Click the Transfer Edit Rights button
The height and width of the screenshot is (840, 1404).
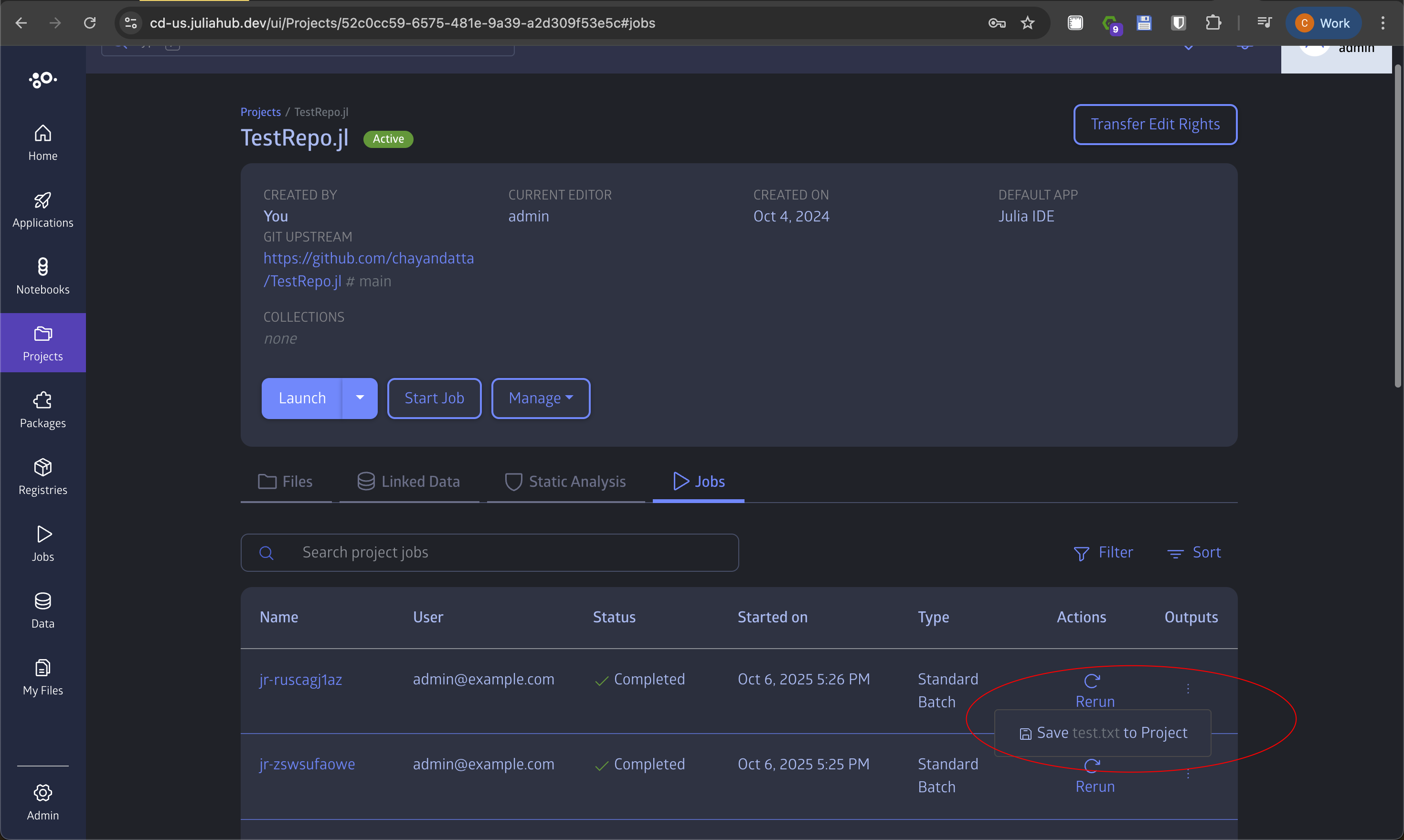tap(1155, 124)
